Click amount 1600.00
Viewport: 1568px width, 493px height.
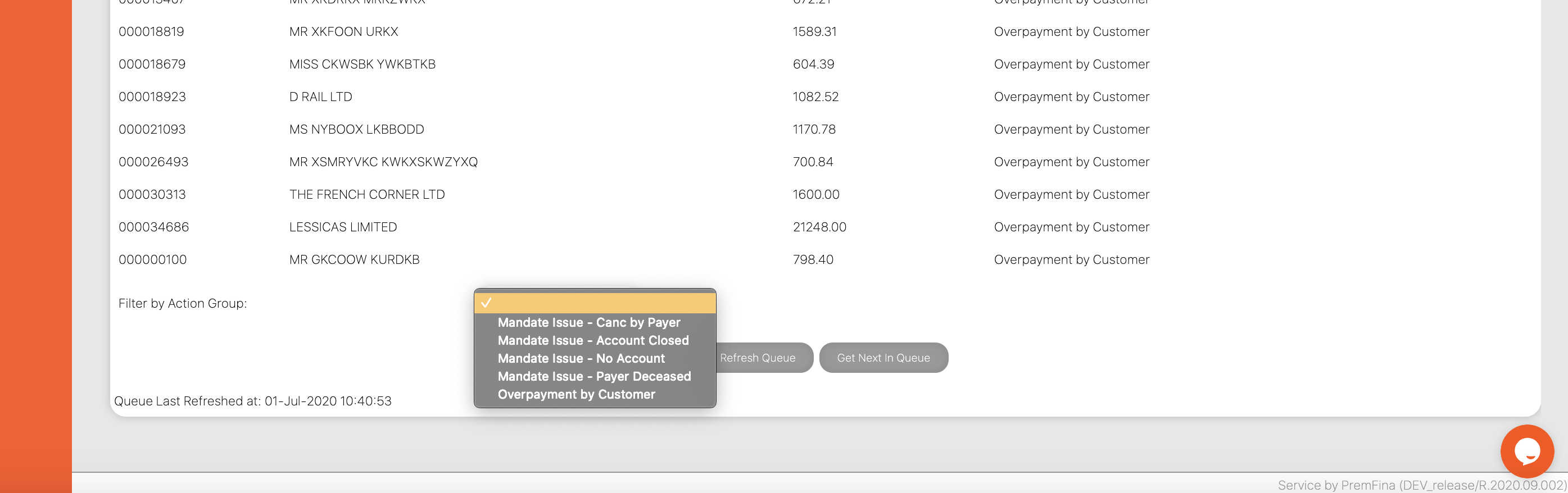[x=815, y=194]
